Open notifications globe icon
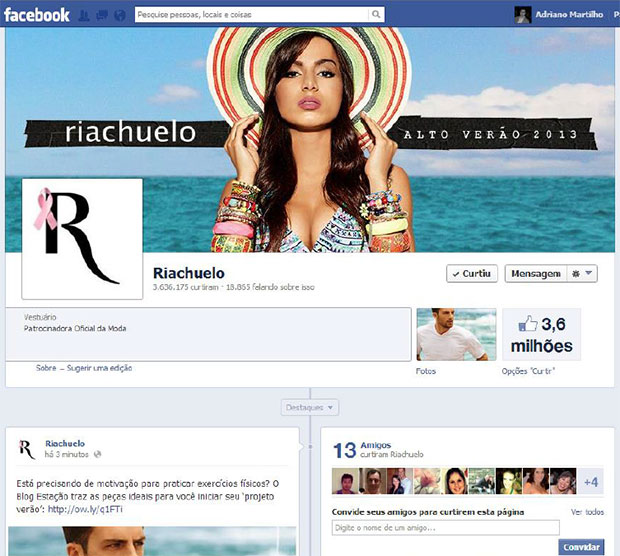Image resolution: width=620 pixels, height=556 pixels. [120, 15]
